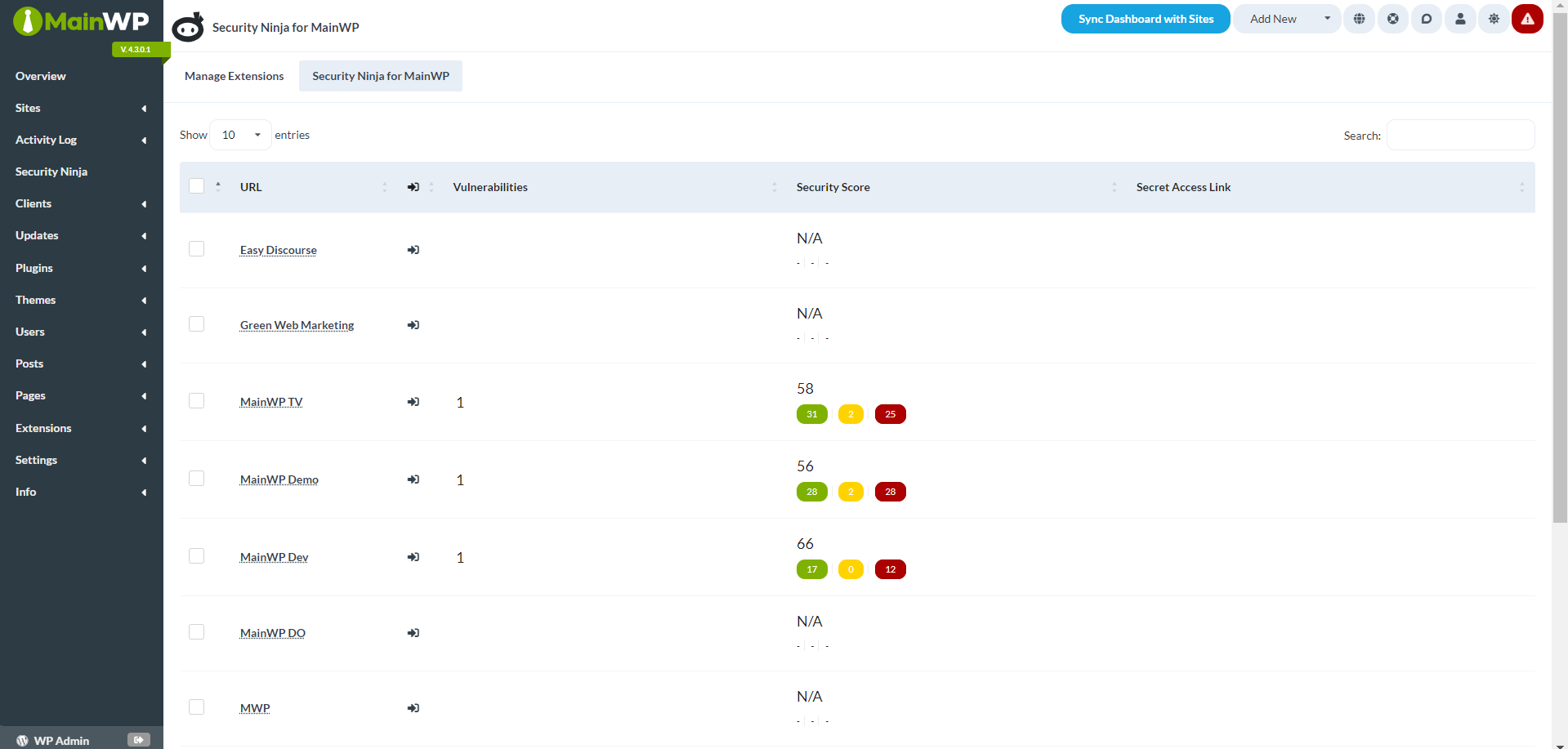Viewport: 1568px width, 749px height.
Task: Click the lifebuoy help icon in top bar
Action: click(1393, 19)
